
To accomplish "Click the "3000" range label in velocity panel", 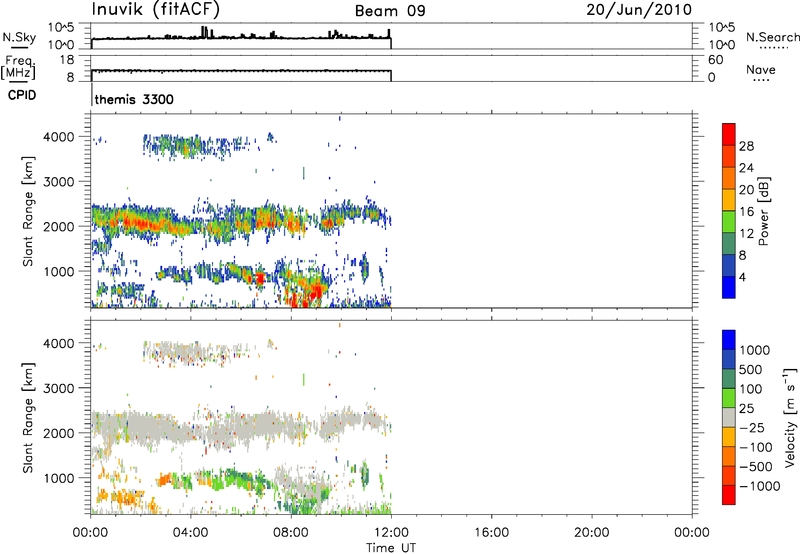I will pos(59,388).
